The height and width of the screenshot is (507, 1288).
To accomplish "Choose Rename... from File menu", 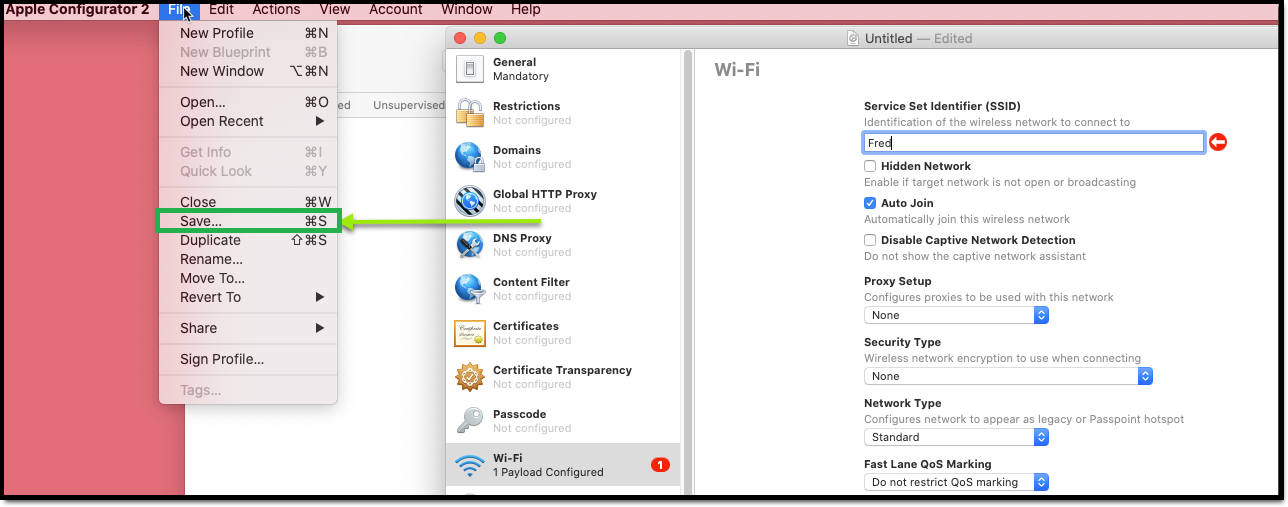I will tap(248, 259).
